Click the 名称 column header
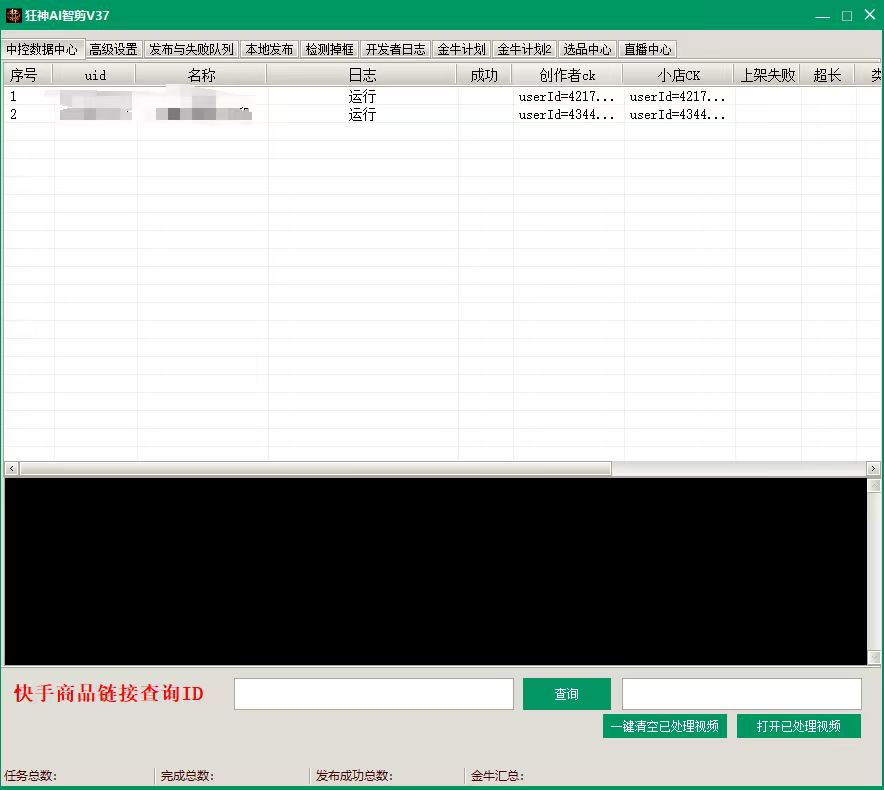The width and height of the screenshot is (884, 790). pyautogui.click(x=201, y=75)
